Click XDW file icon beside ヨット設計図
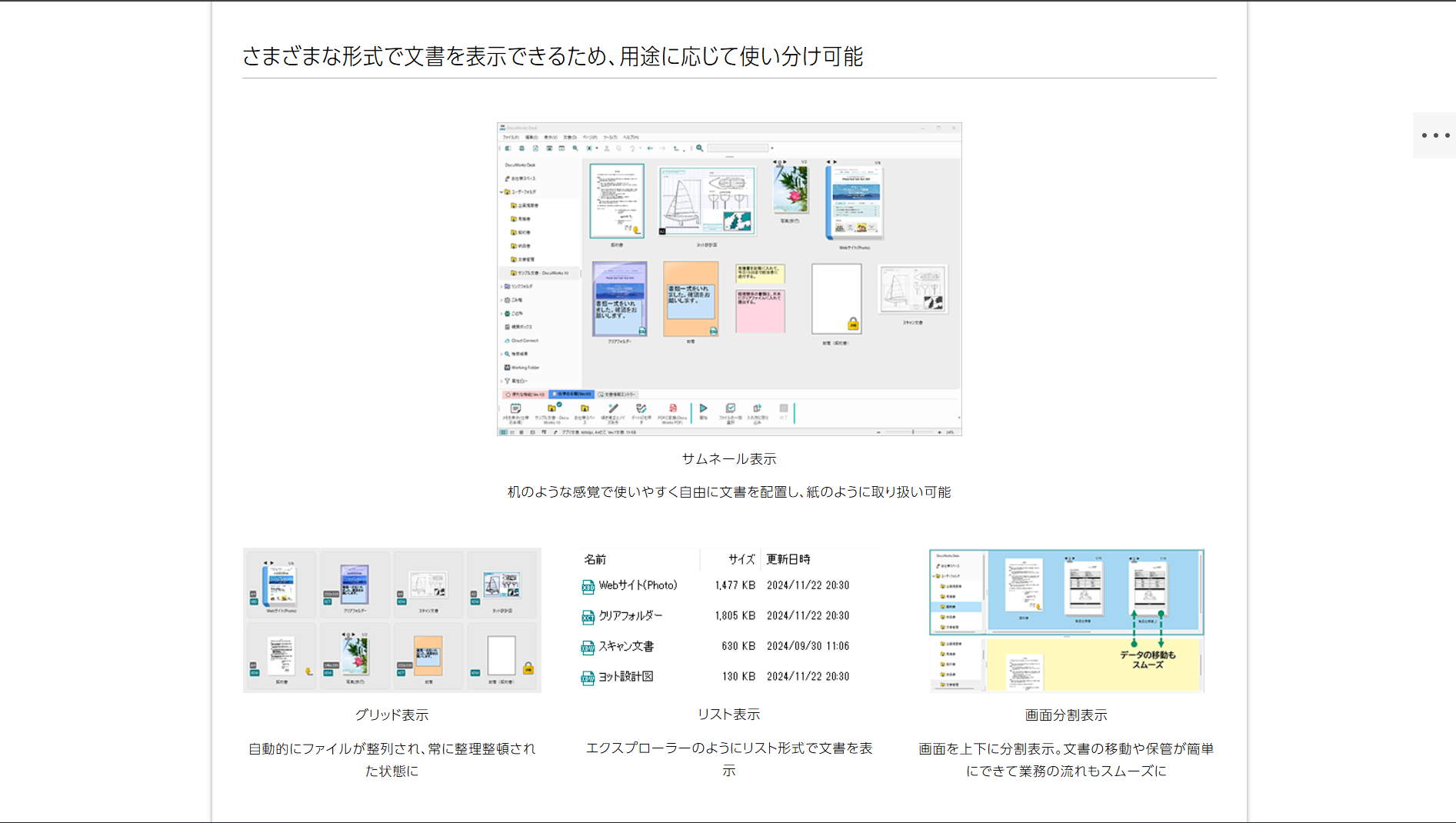This screenshot has width=1456, height=823. pos(588,678)
